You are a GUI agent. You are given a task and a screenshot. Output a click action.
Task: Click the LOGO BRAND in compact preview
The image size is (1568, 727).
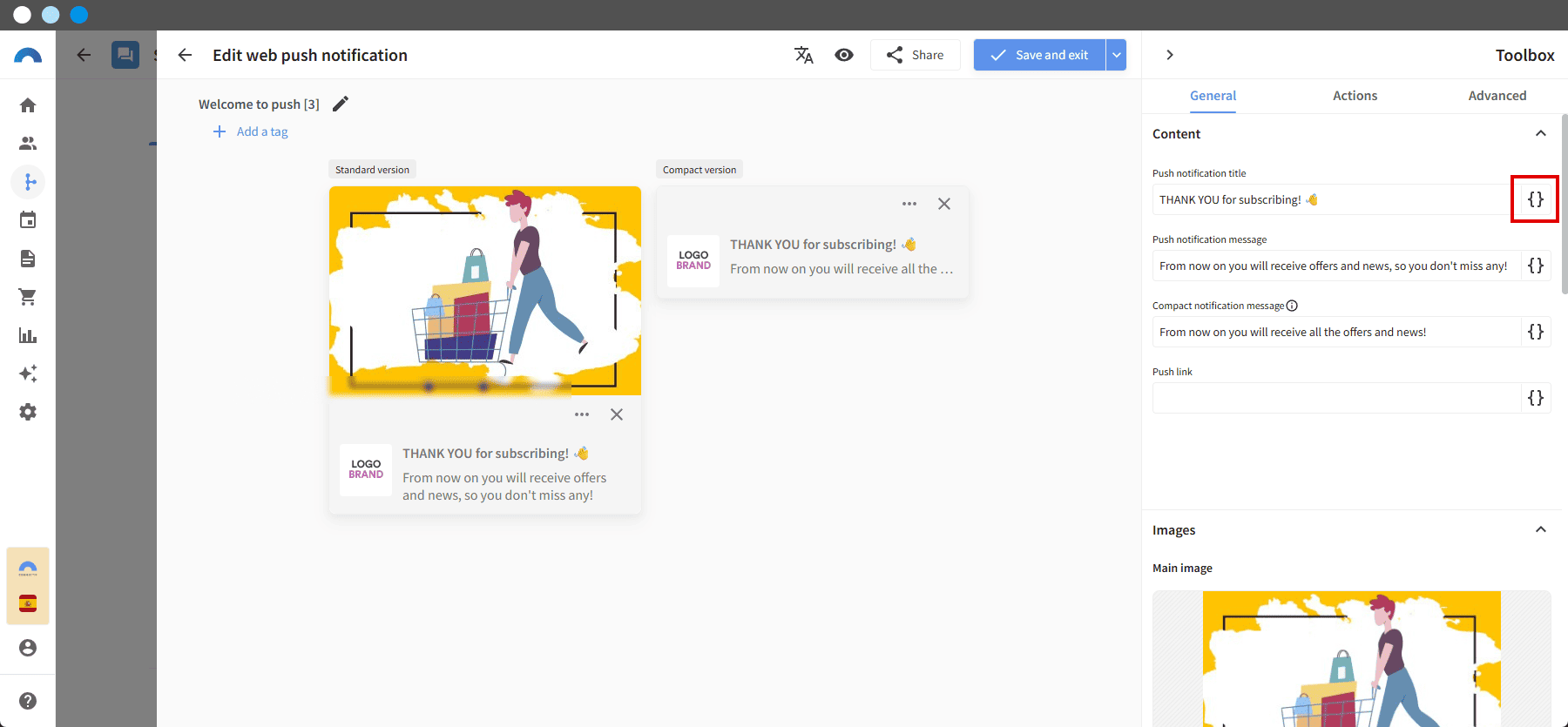693,260
